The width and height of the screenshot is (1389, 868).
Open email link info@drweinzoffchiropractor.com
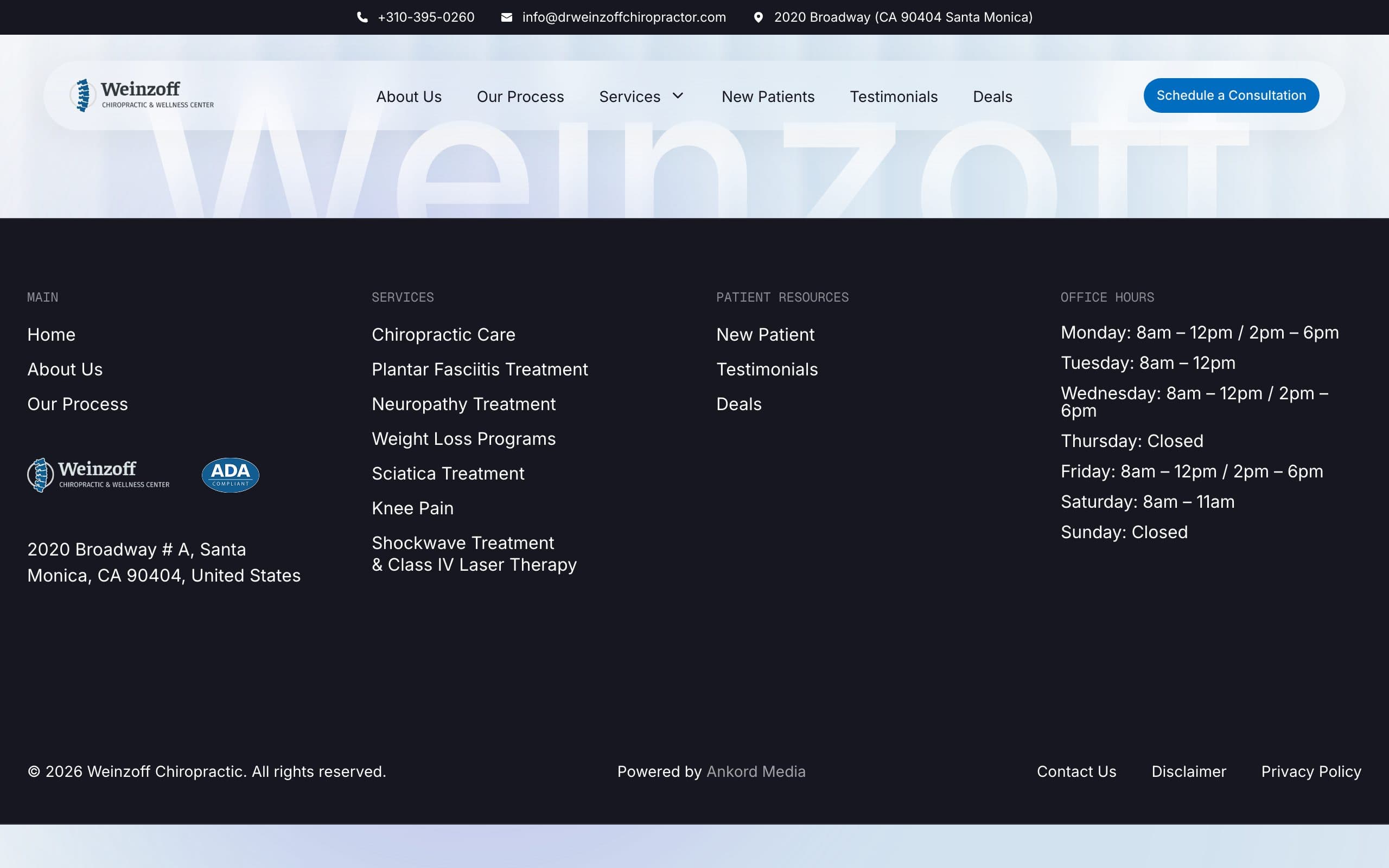624,17
